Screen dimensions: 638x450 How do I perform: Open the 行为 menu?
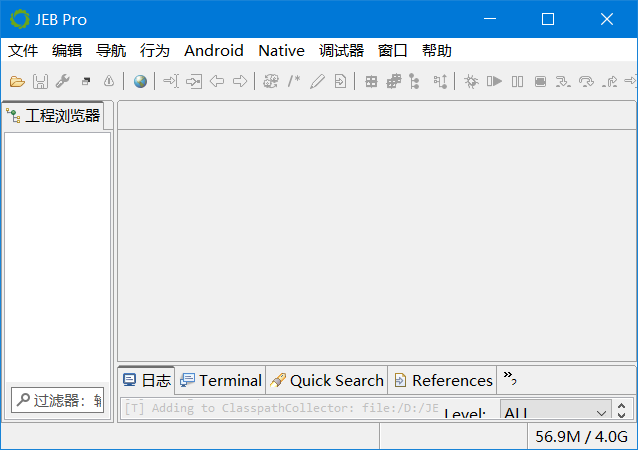click(x=155, y=51)
